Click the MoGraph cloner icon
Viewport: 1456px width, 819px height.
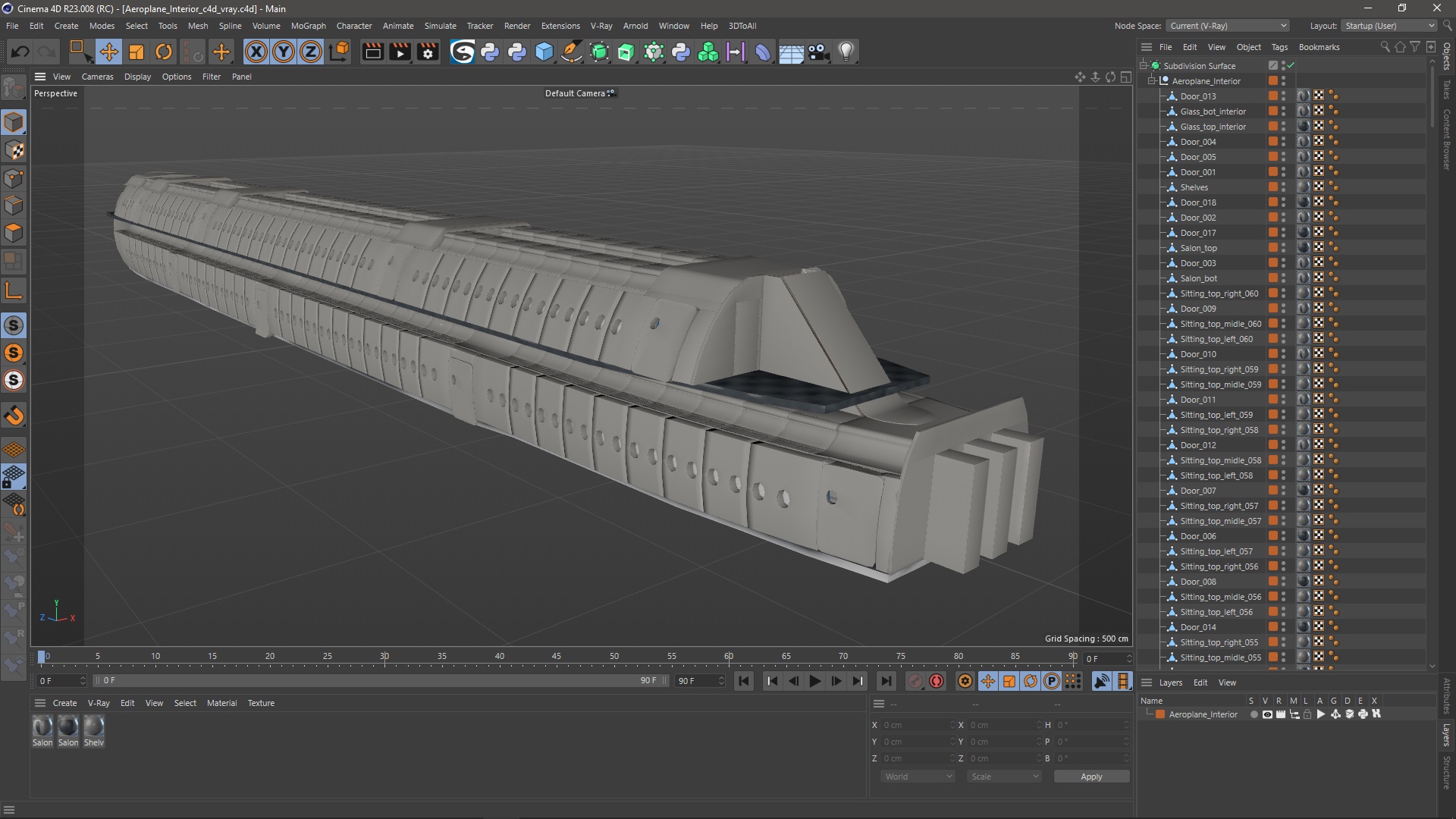pos(708,52)
